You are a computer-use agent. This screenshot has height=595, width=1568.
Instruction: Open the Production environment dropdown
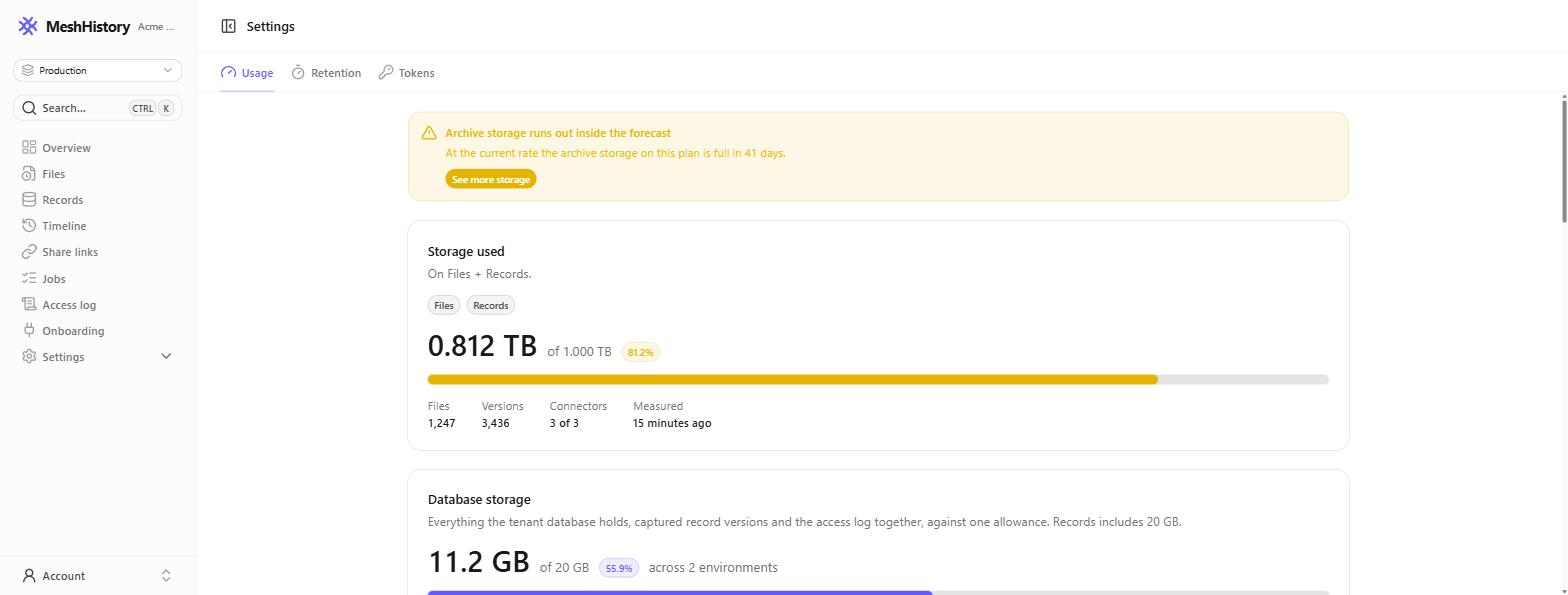[x=98, y=70]
